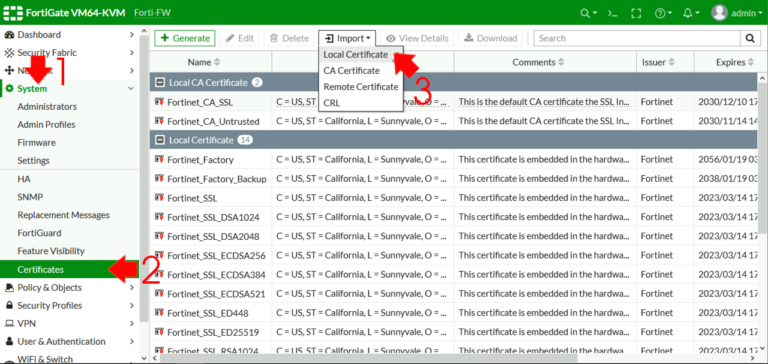Choose Local Certificate from Import menu
The height and width of the screenshot is (364, 768).
tap(356, 54)
